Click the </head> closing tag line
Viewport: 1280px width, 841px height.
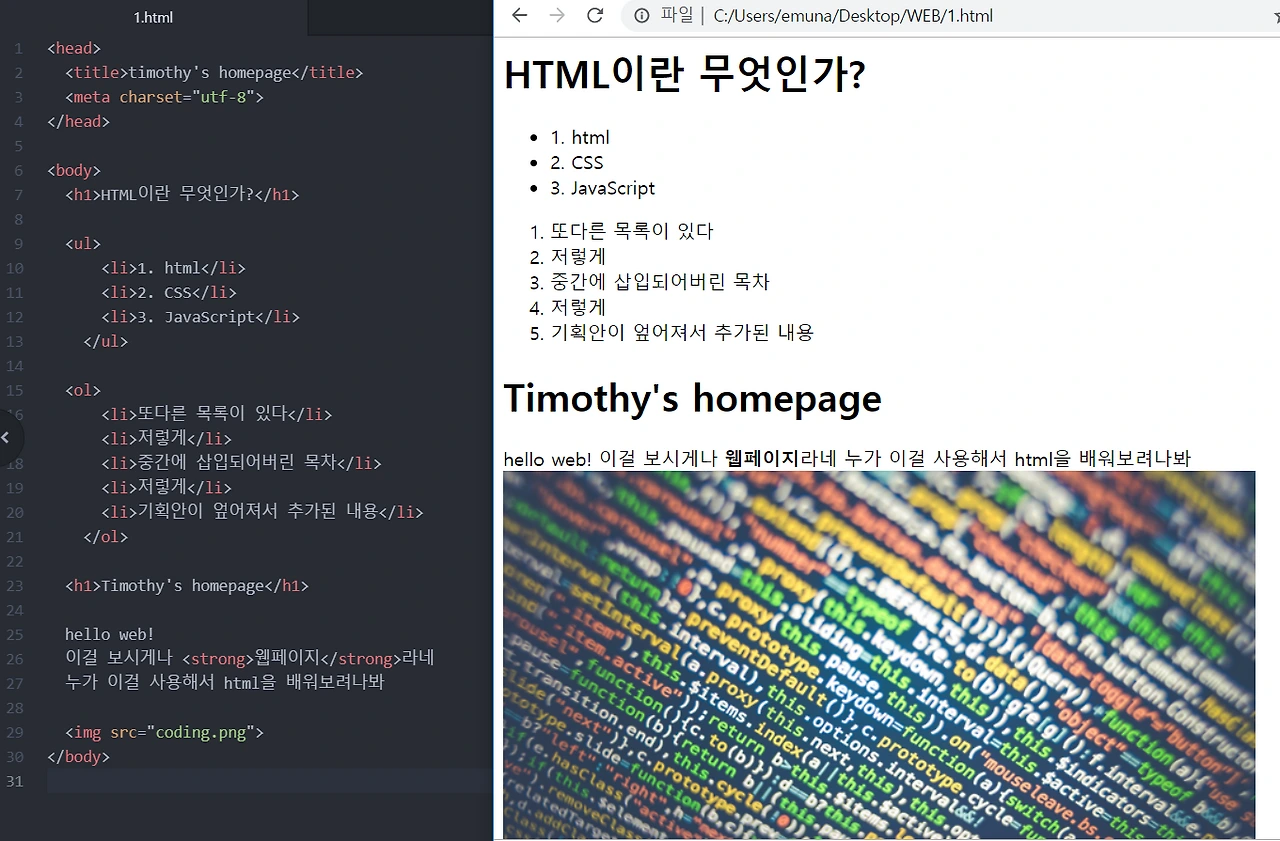click(x=78, y=121)
